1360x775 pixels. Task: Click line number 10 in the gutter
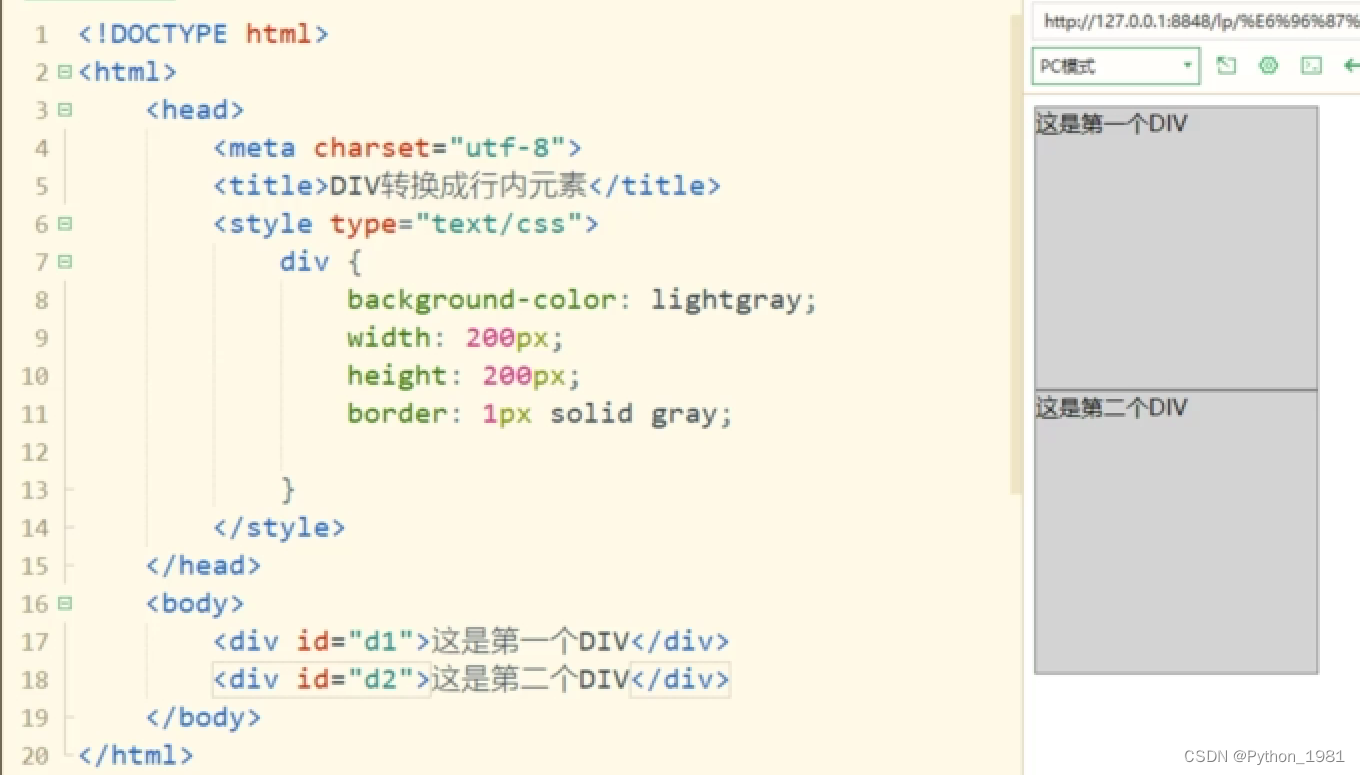coord(35,376)
